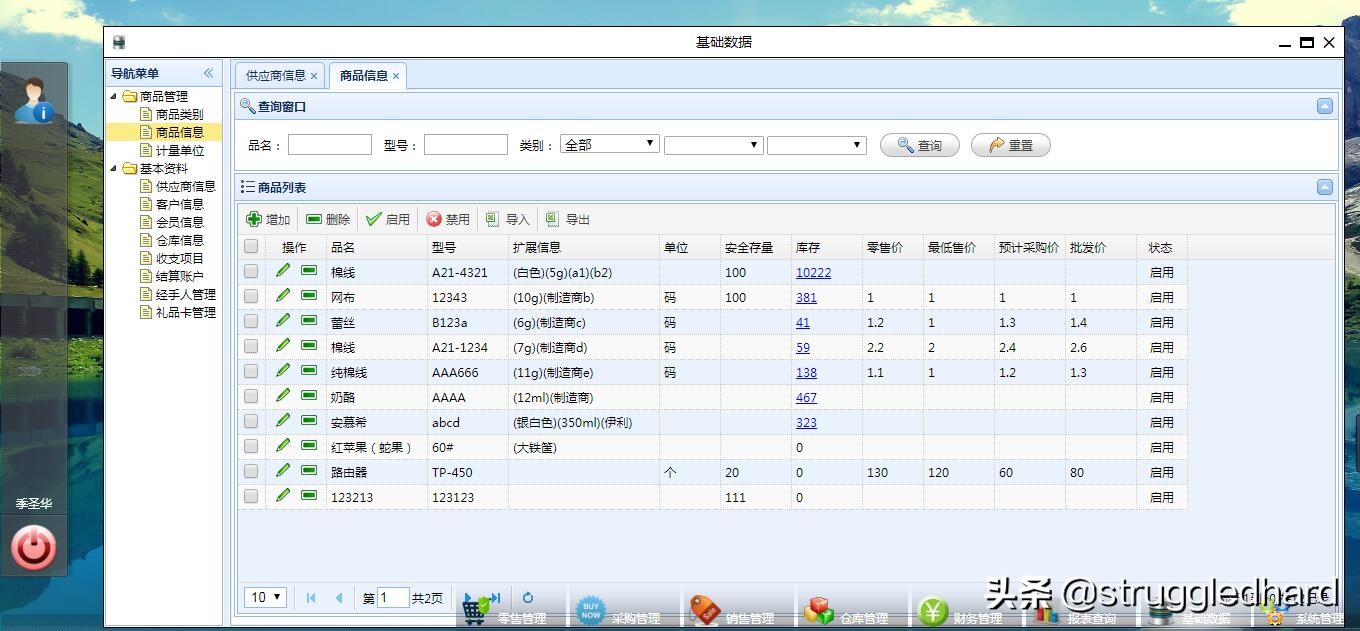Open the 导入 (Import) function
Viewport: 1360px width, 631px height.
504,219
